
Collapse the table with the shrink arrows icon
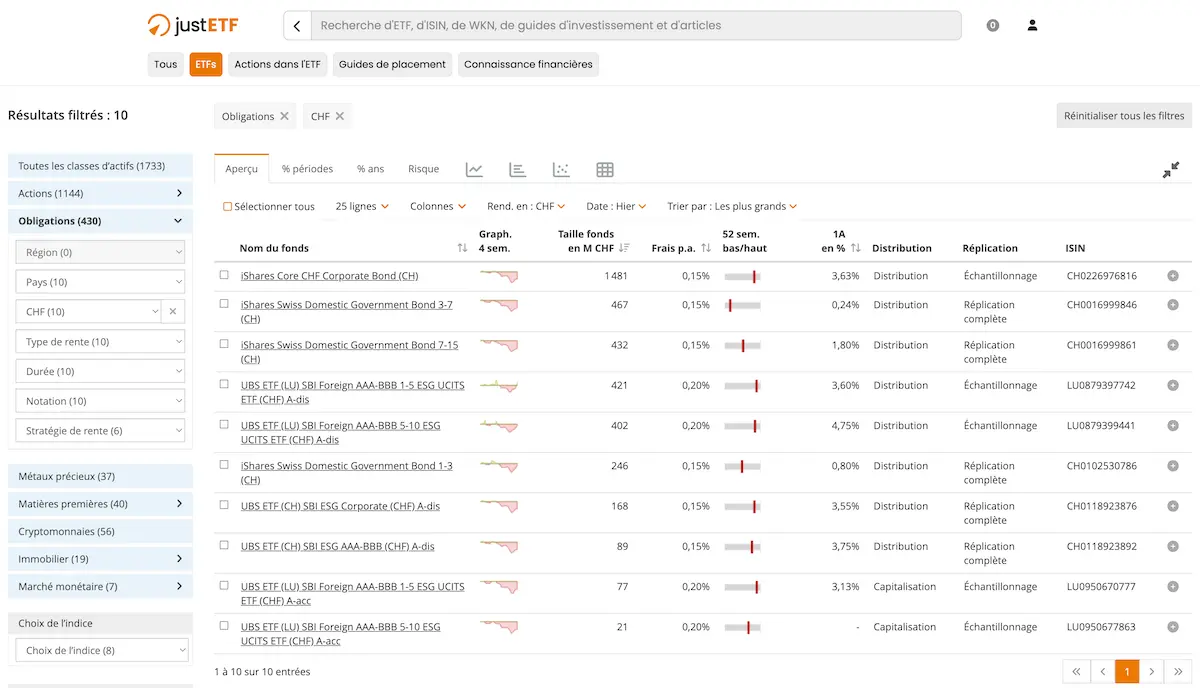pos(1171,170)
